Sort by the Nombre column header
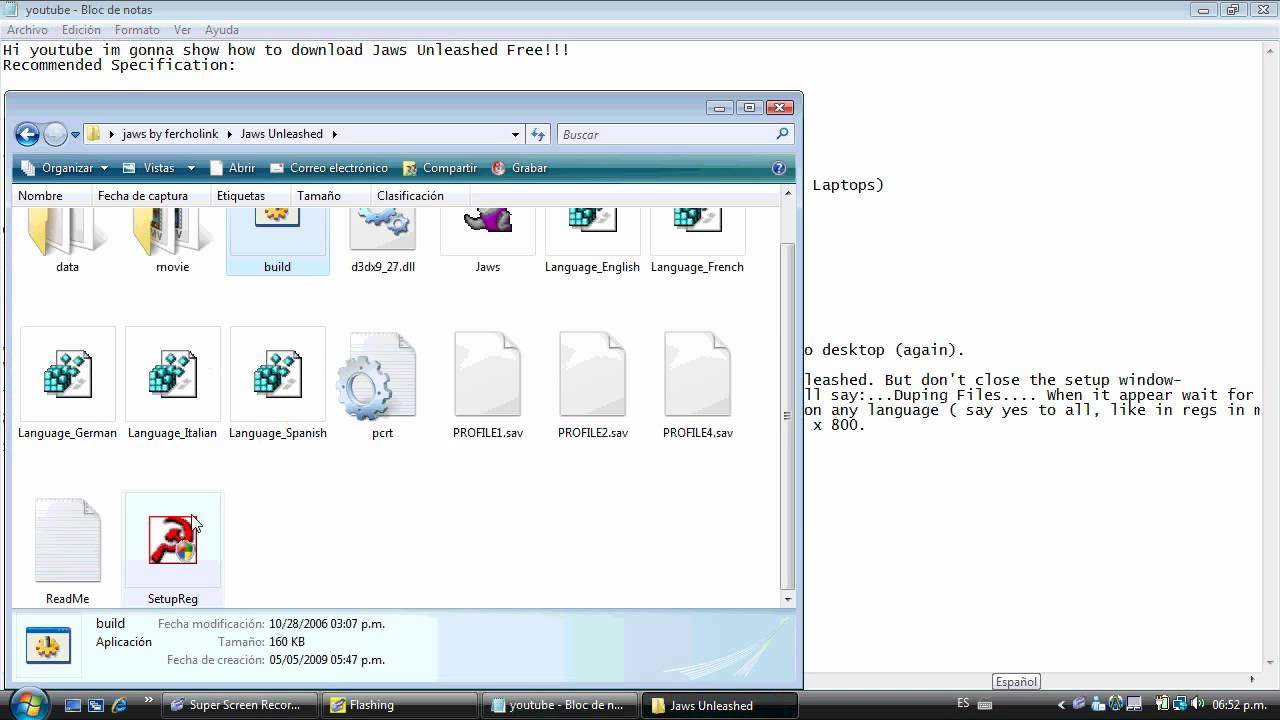Viewport: 1280px width, 720px height. (52, 196)
